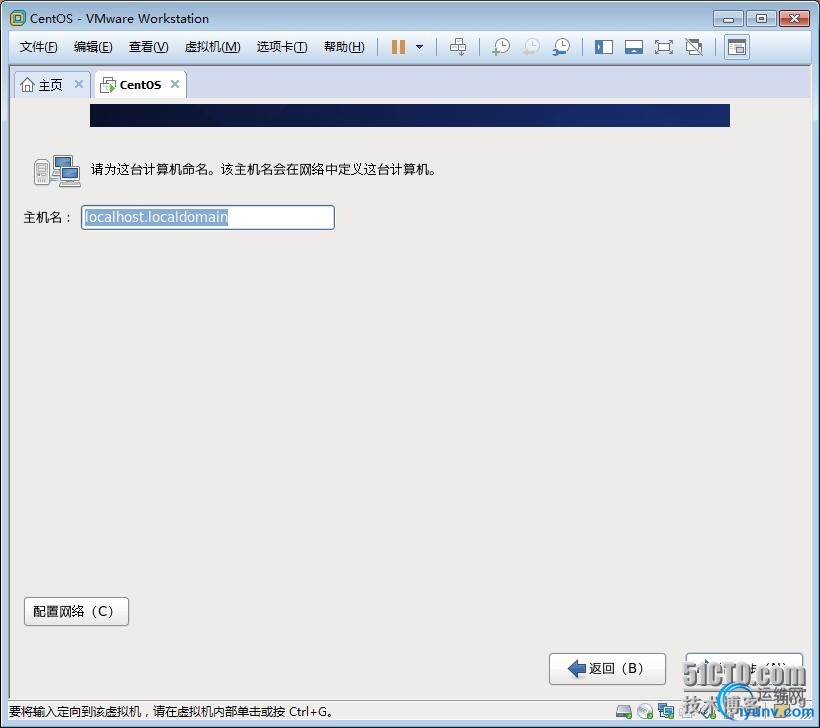Click the CD/DVD drive status icon

click(645, 711)
